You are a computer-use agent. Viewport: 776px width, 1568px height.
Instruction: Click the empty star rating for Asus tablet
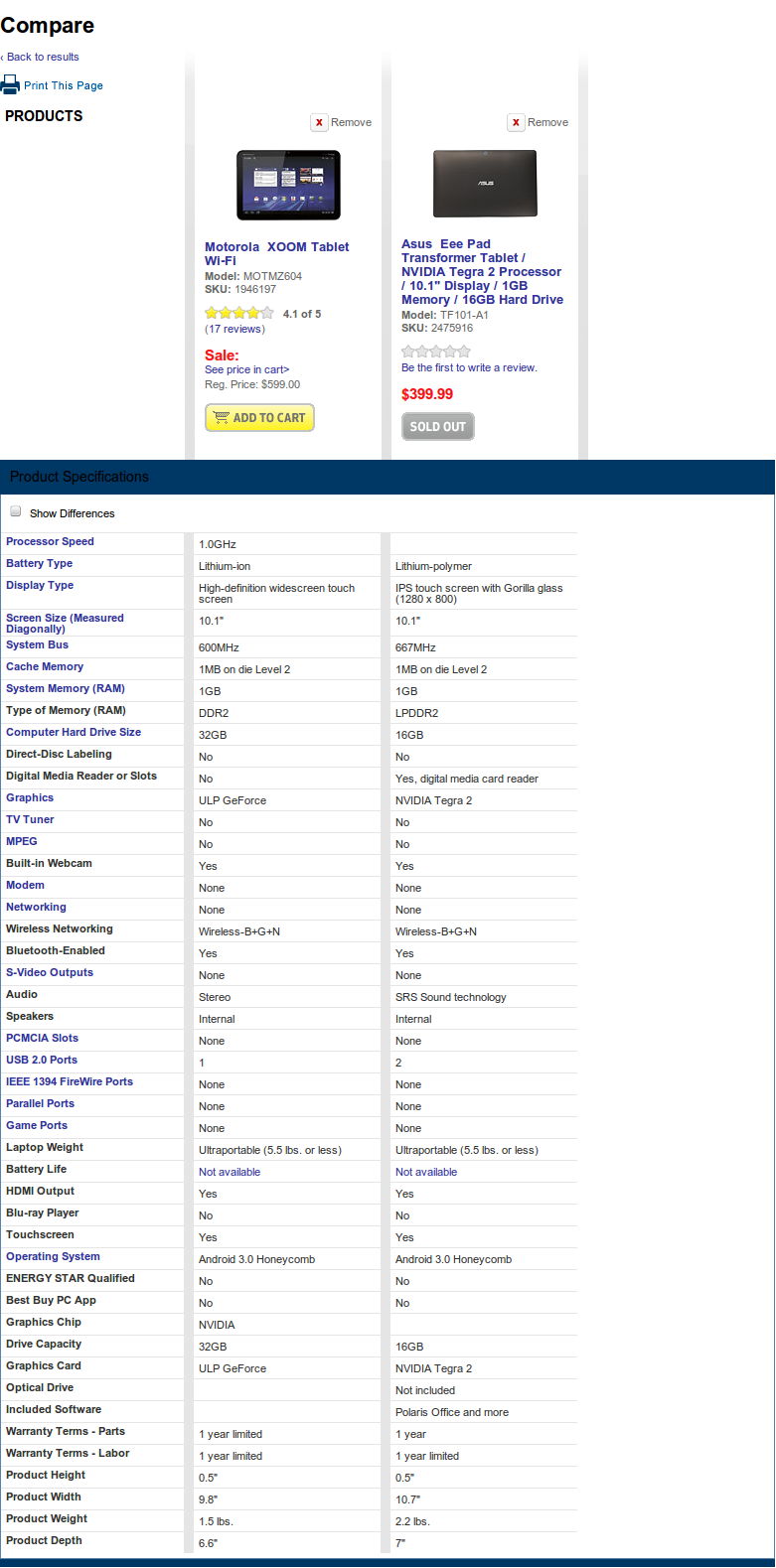pos(435,352)
